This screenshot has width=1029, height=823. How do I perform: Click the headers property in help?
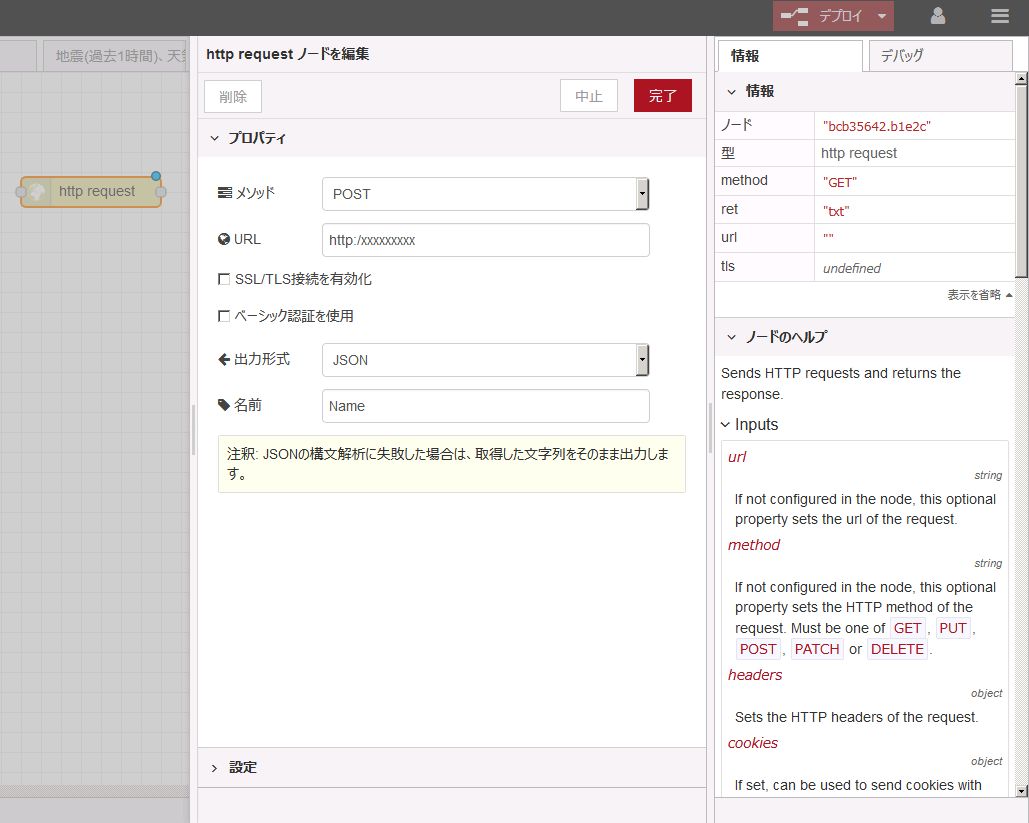pyautogui.click(x=755, y=675)
